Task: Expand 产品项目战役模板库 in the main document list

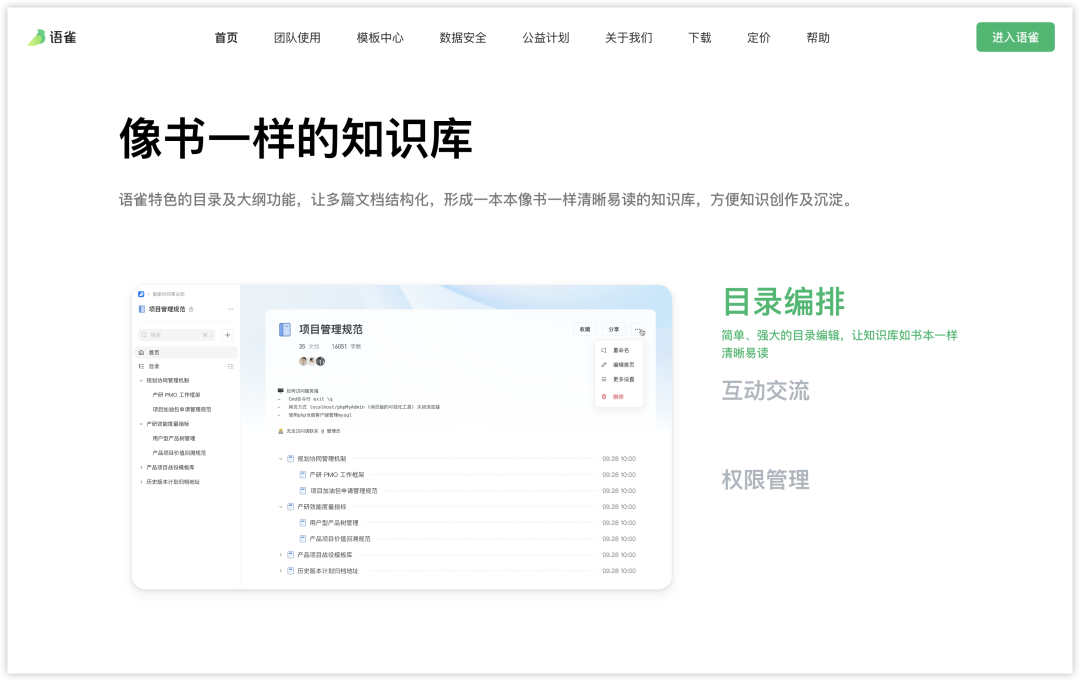Action: [x=280, y=555]
